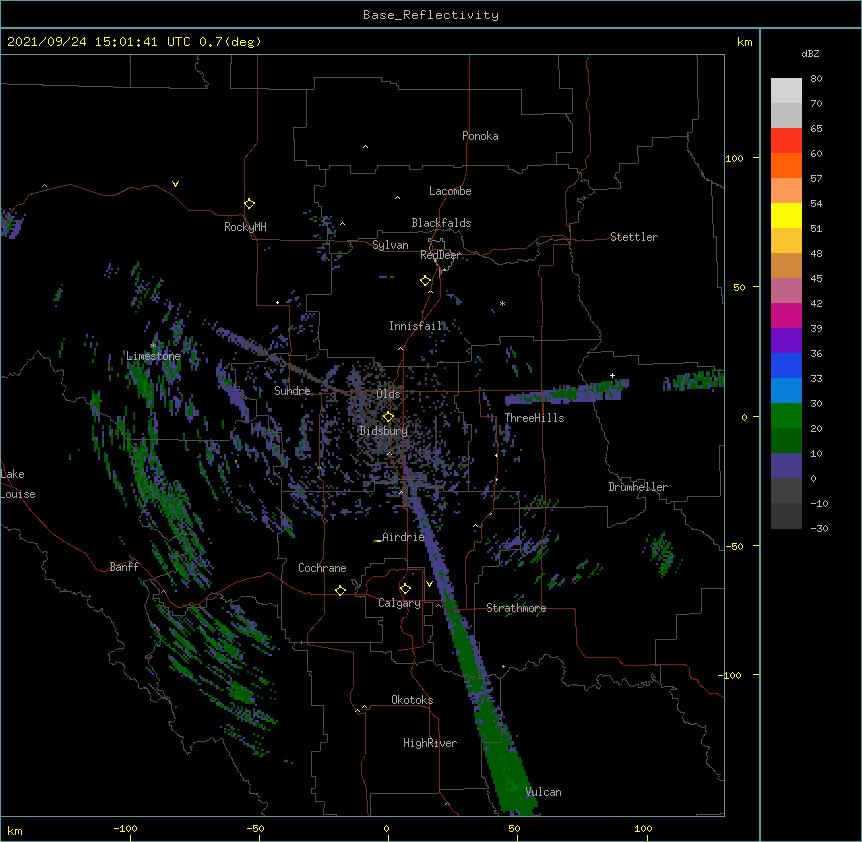Image resolution: width=862 pixels, height=842 pixels.
Task: Click the Sylvan label
Action: click(390, 245)
